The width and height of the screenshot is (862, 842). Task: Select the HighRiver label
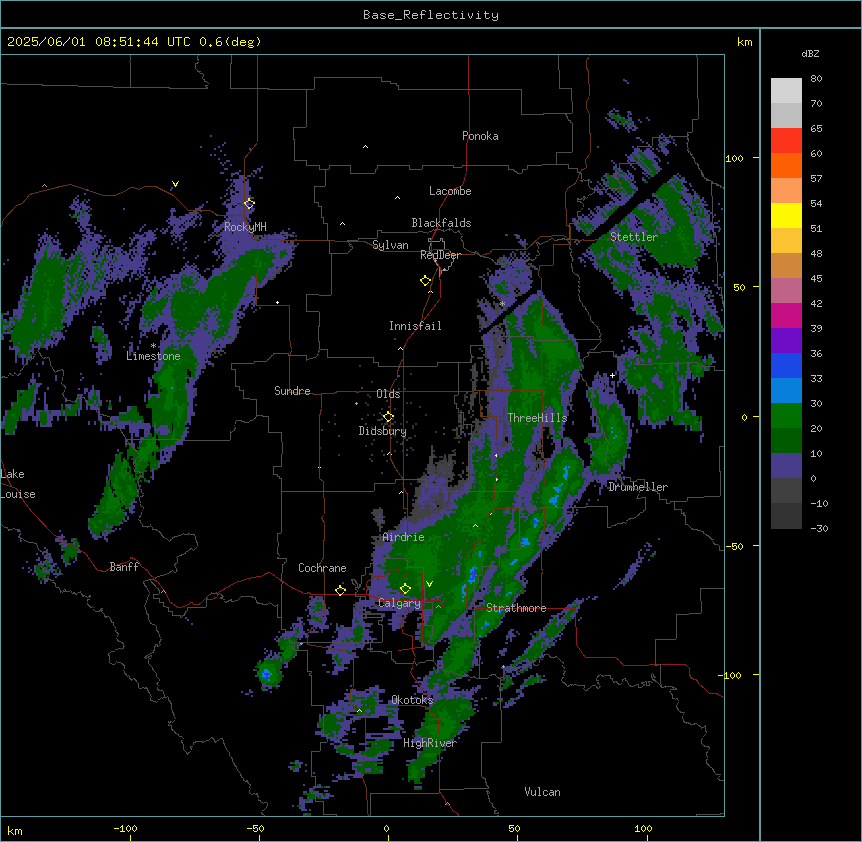click(x=430, y=743)
